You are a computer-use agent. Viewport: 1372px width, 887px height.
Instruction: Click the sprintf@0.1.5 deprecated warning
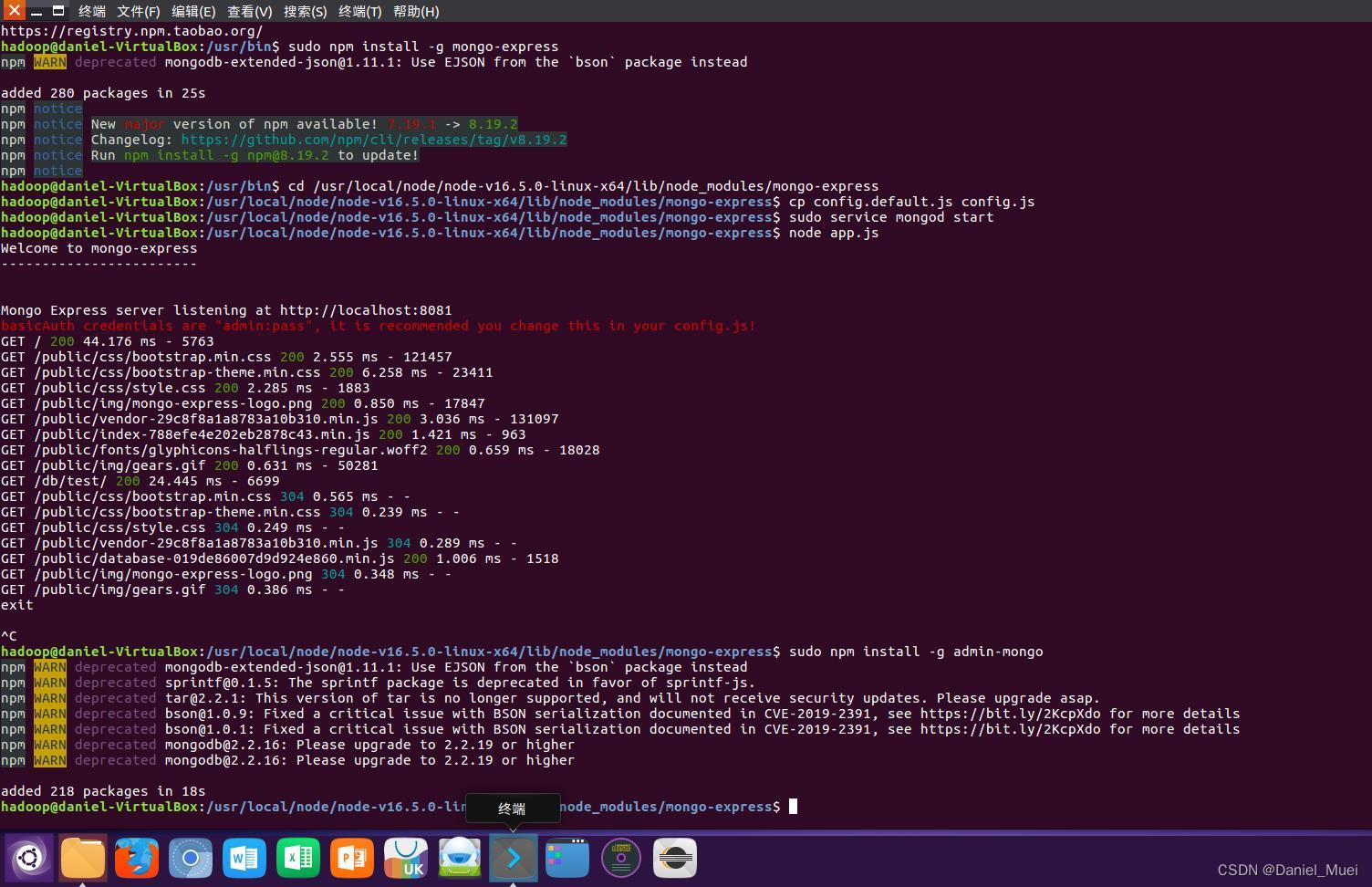tap(378, 683)
